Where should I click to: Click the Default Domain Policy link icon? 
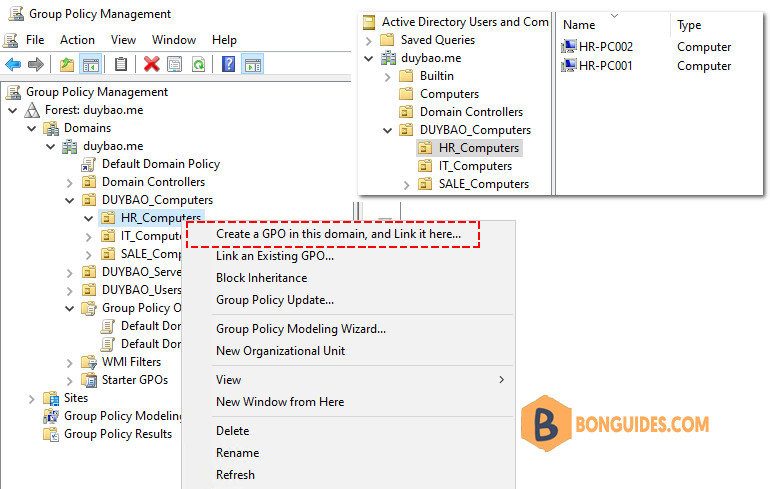(x=89, y=164)
